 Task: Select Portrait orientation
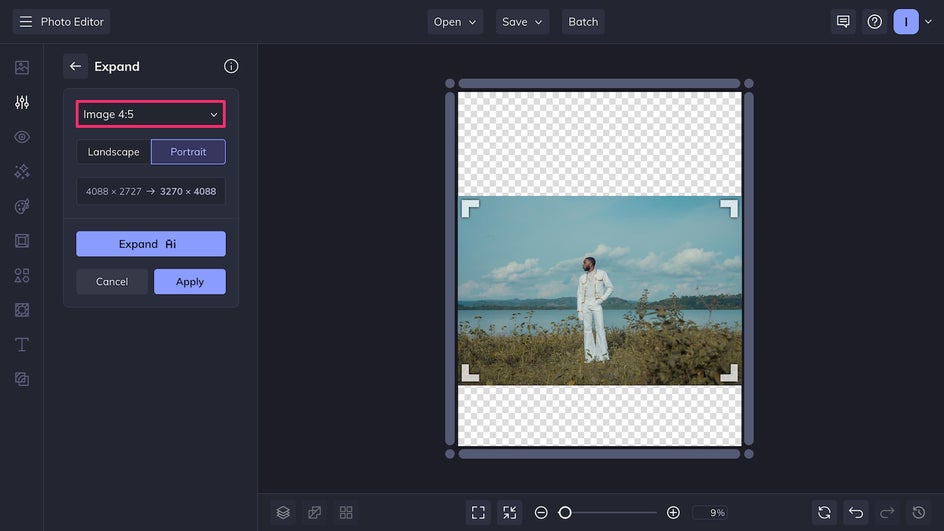click(188, 152)
